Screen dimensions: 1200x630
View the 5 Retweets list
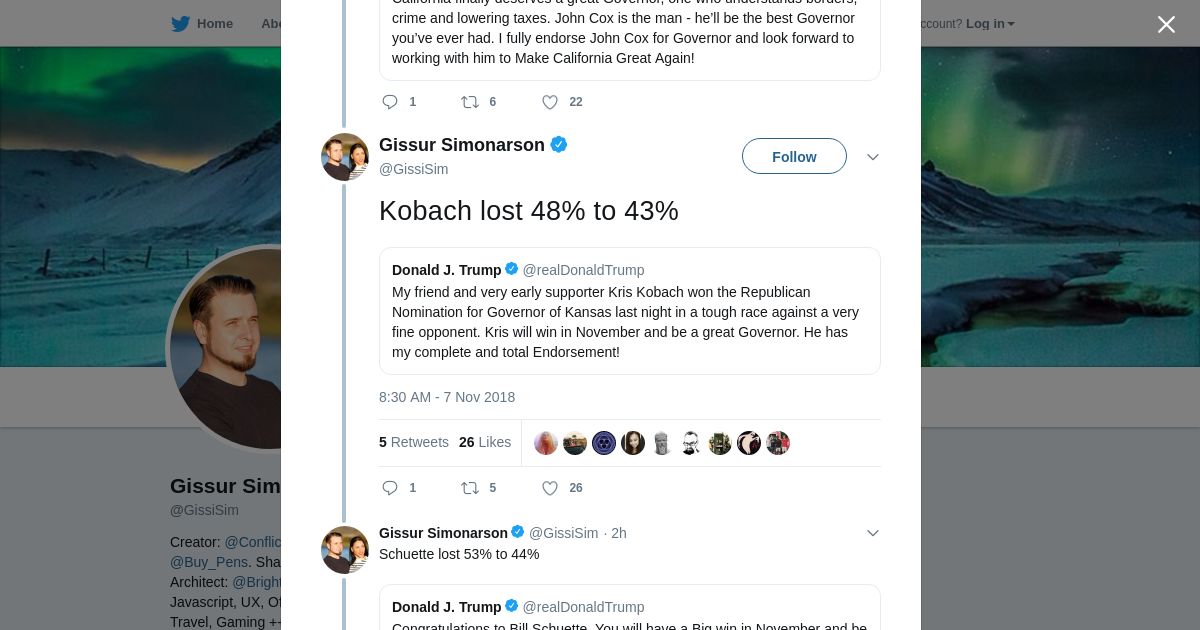(x=414, y=442)
